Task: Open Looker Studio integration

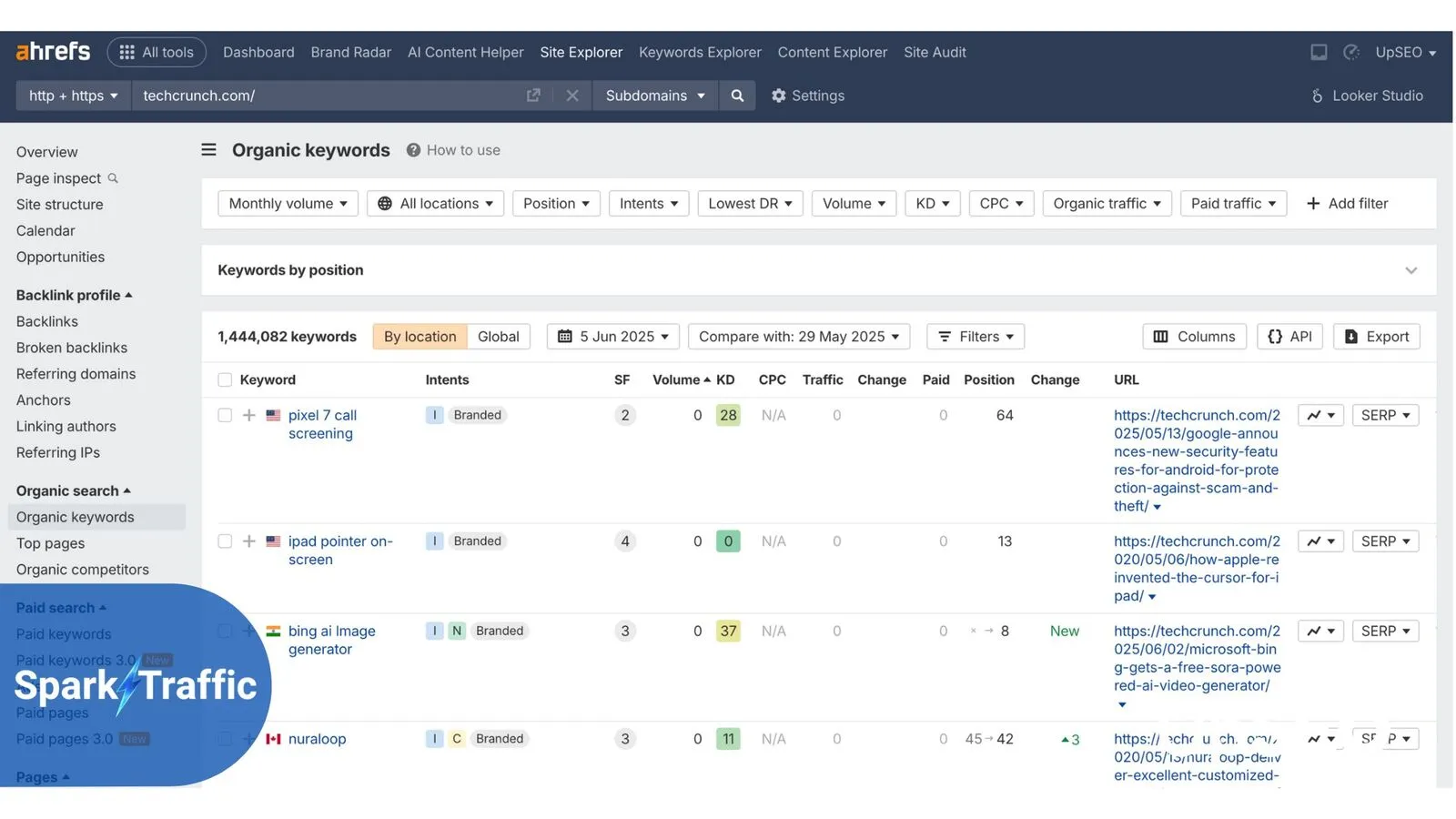Action: [1367, 96]
